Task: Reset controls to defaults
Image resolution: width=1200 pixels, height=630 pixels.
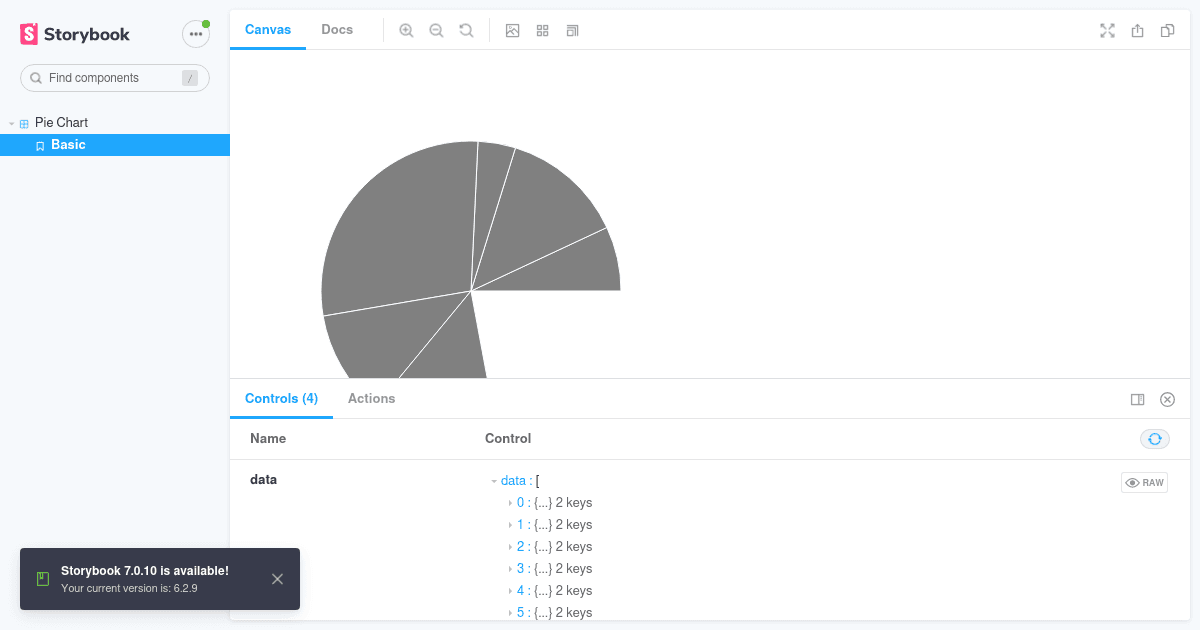Action: (1154, 438)
